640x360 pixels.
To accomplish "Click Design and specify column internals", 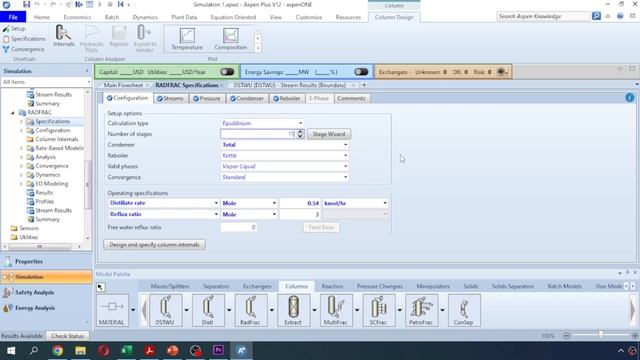I will click(154, 244).
